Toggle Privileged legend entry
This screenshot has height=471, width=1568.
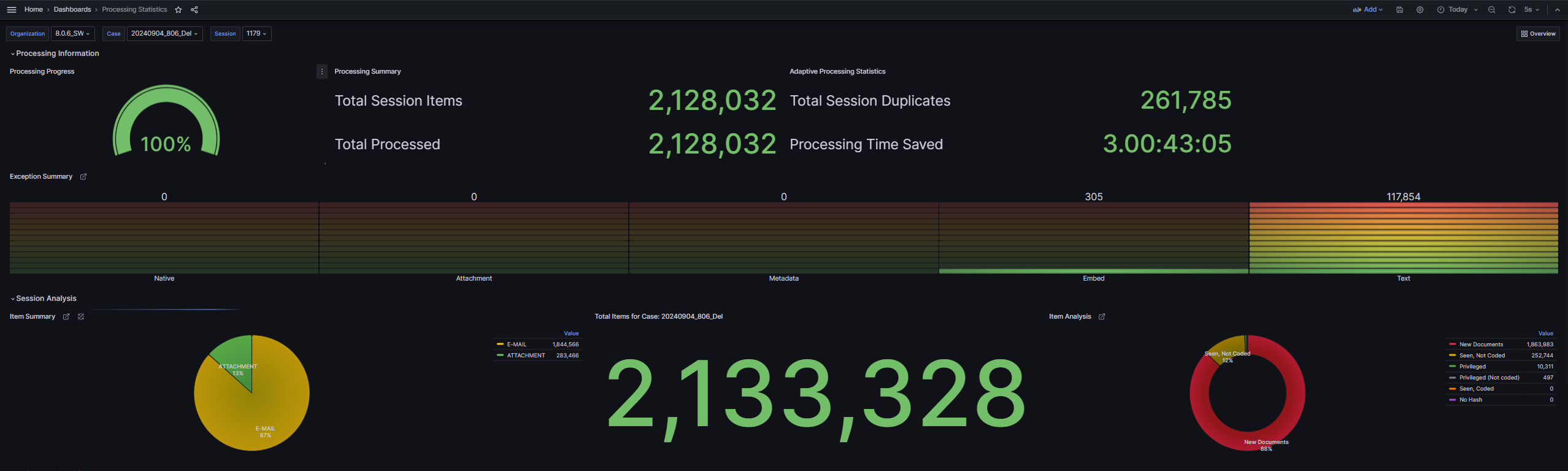coord(1472,367)
